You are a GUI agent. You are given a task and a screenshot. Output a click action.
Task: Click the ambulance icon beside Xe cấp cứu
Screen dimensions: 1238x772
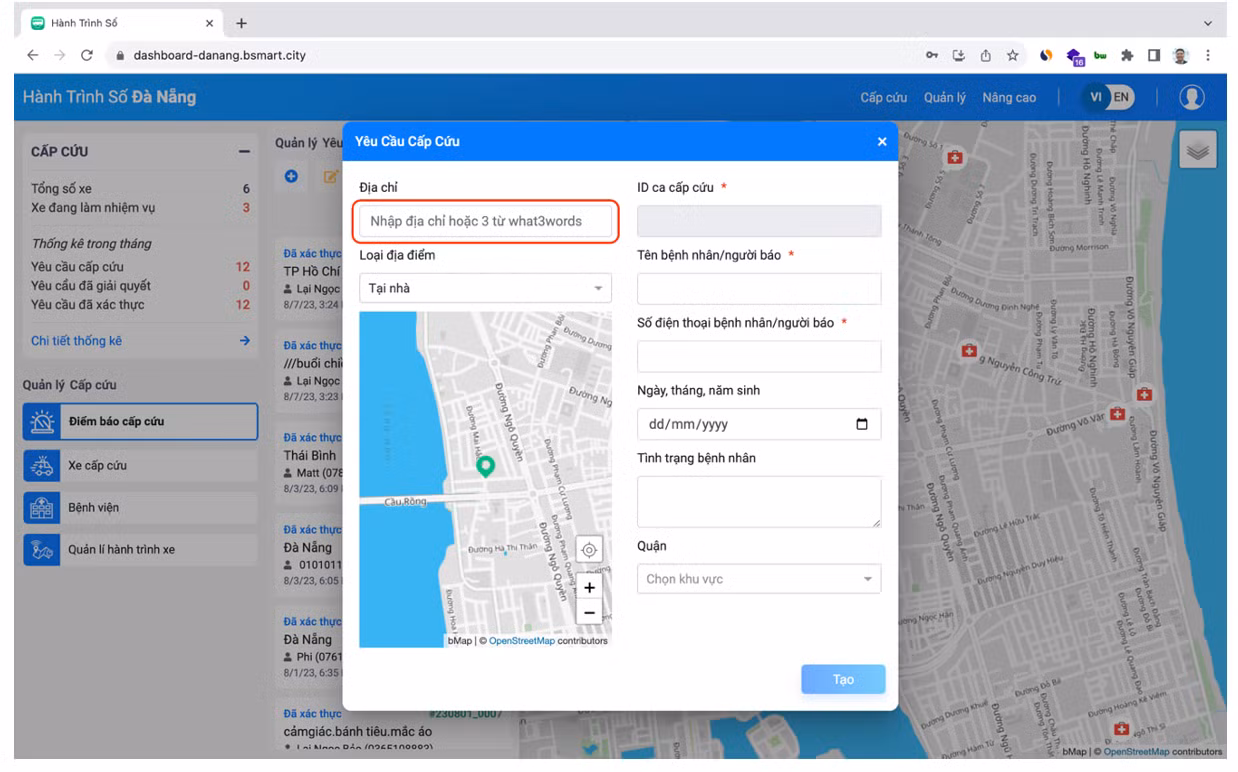(x=42, y=465)
